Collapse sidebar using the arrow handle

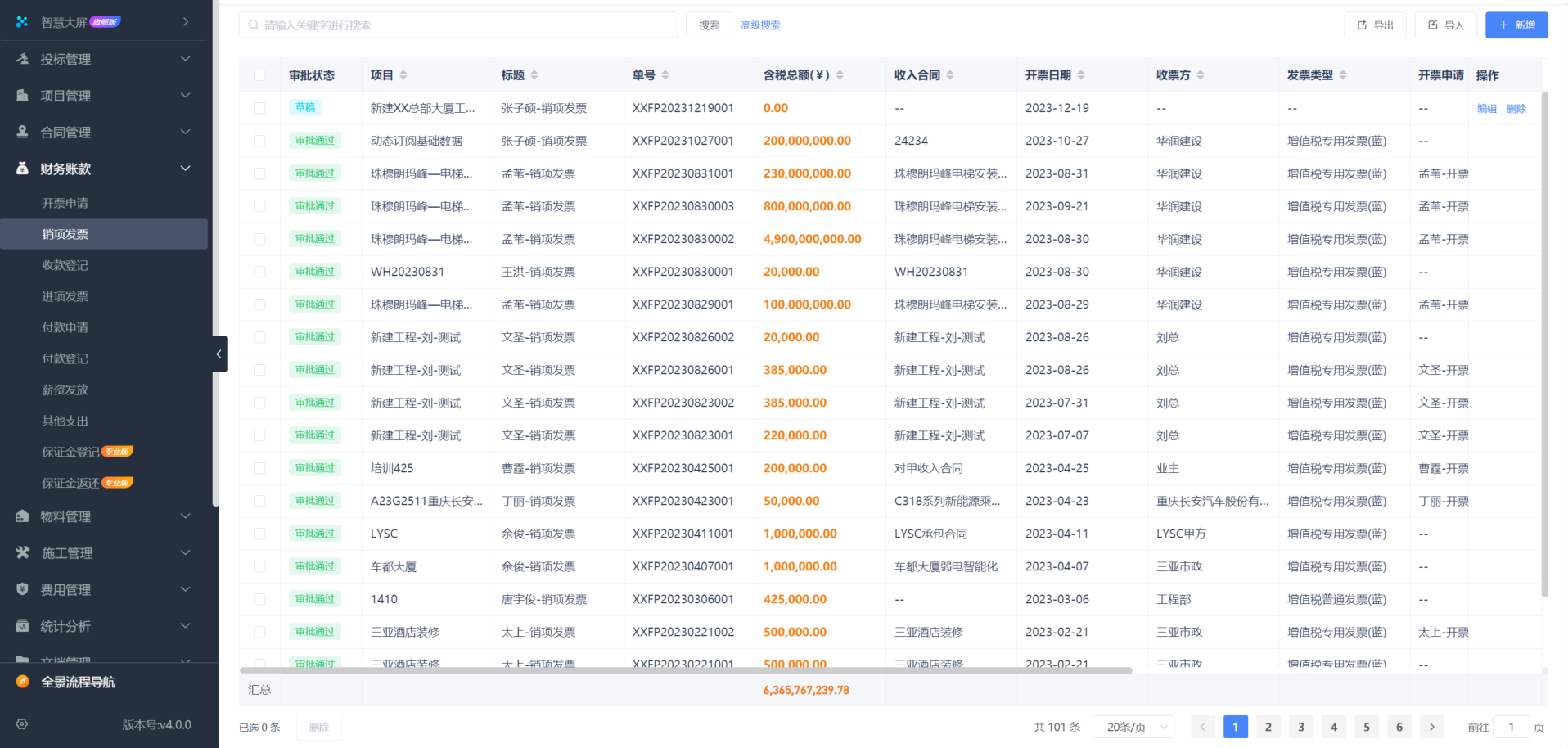(219, 354)
